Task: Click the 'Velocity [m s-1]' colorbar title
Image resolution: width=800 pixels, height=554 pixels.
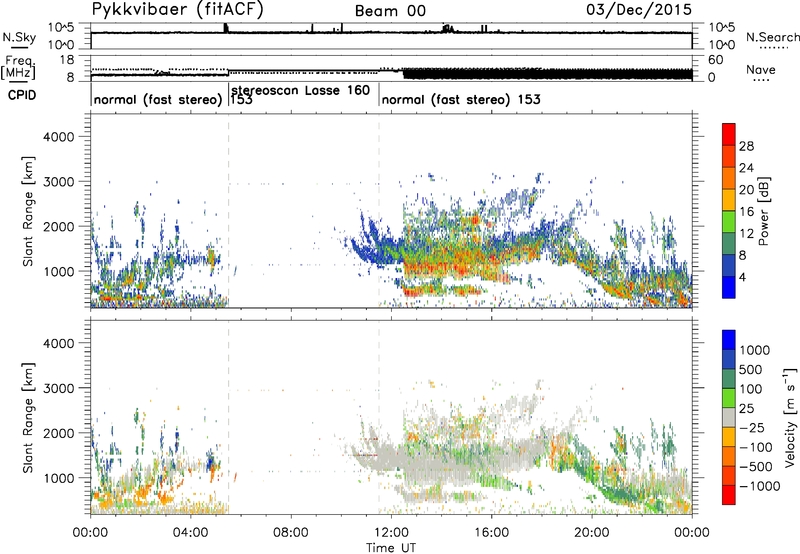Action: [790, 417]
